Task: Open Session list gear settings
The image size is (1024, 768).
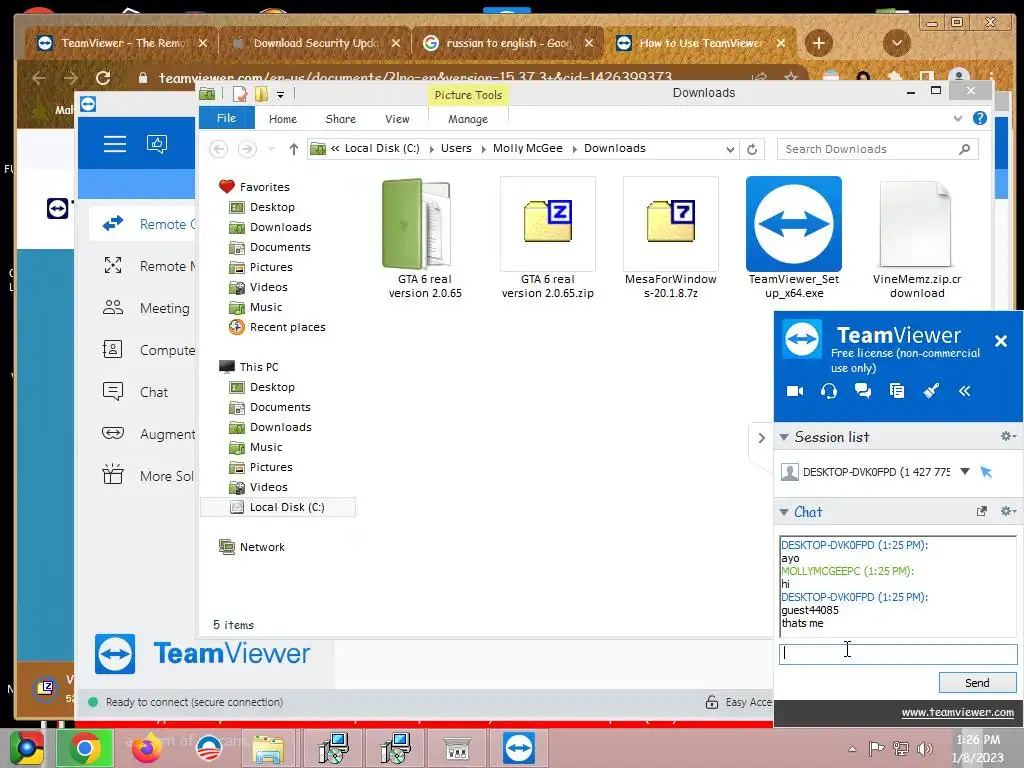Action: [1008, 436]
